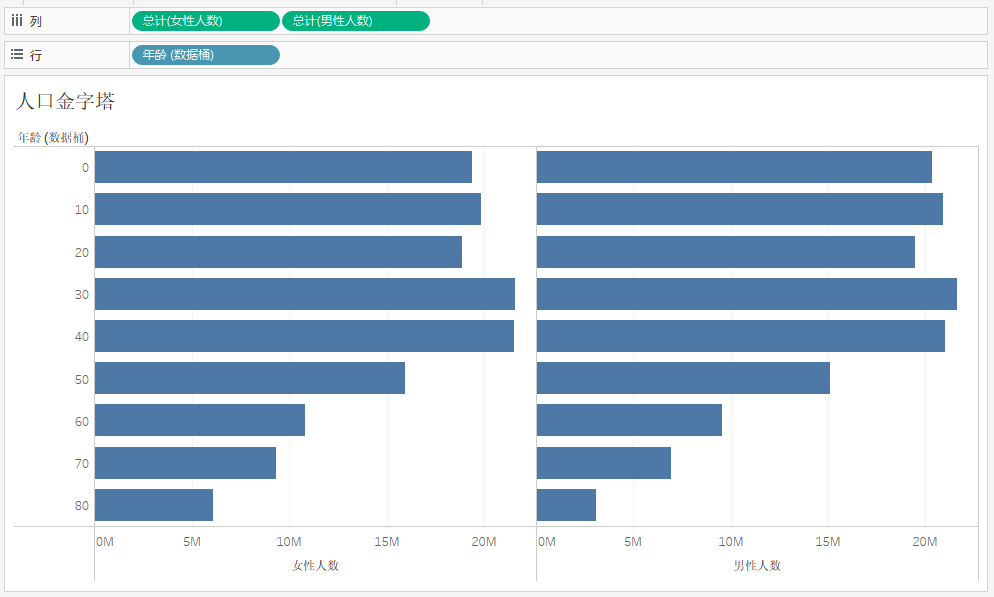The image size is (994, 597).
Task: Click the 总计(男性人数) pill on Columns shelf
Action: pos(356,21)
